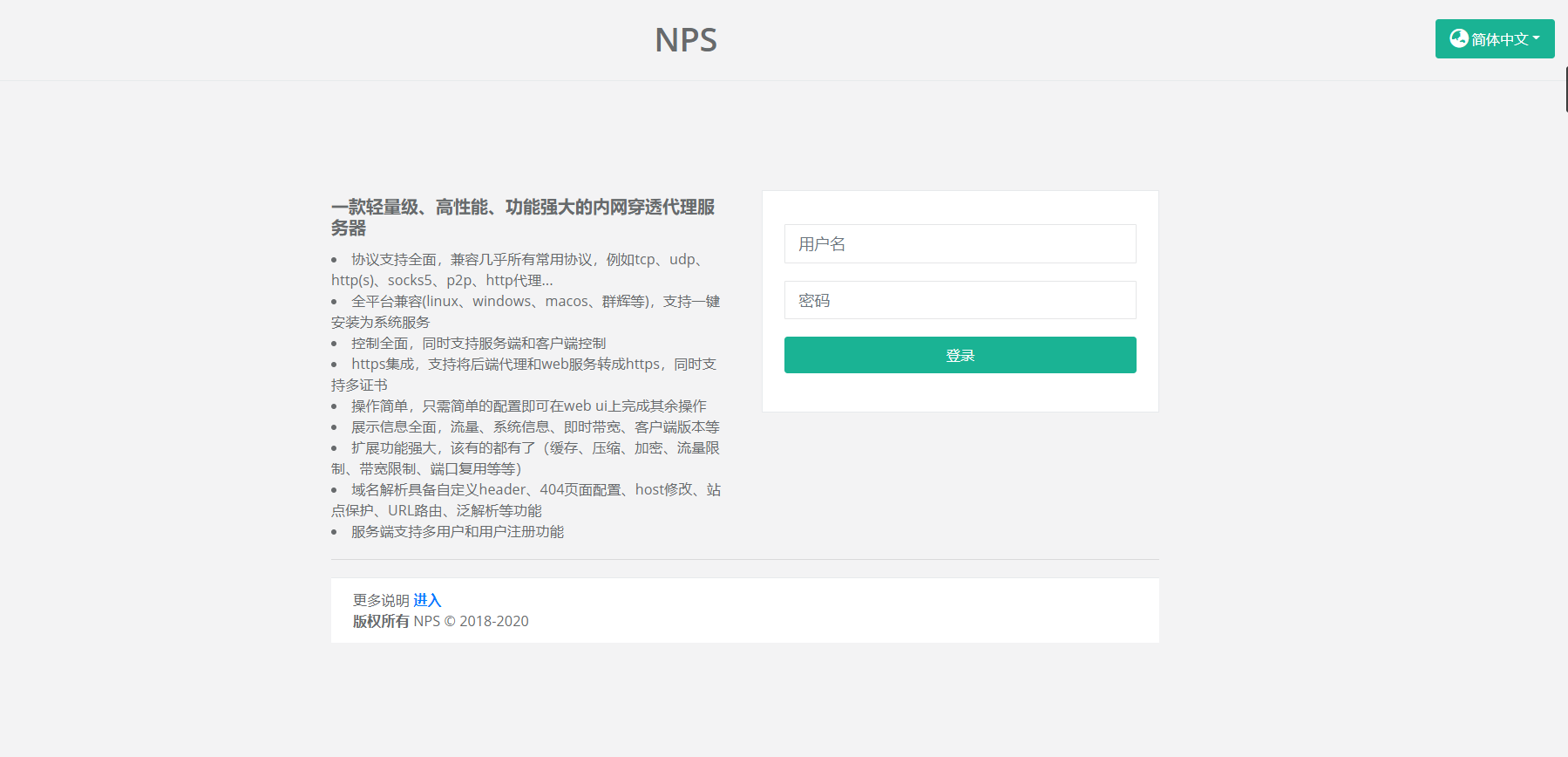This screenshot has height=757, width=1568.
Task: Click the 展示信息全面 feature bullet
Action: pyautogui.click(x=534, y=426)
